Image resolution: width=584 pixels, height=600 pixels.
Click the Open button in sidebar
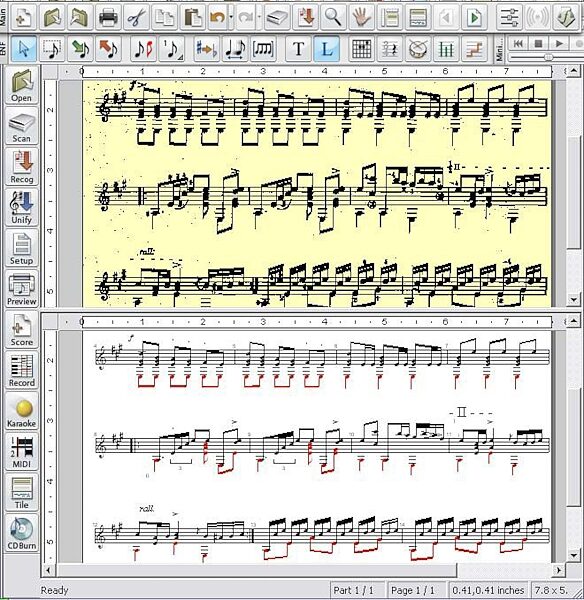21,86
